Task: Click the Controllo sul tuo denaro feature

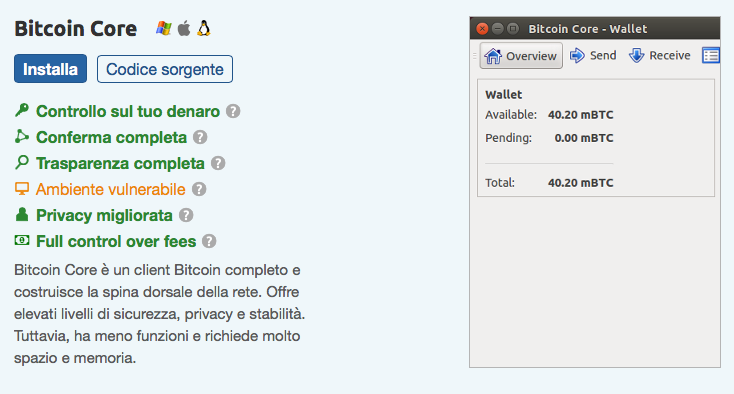Action: 128,111
